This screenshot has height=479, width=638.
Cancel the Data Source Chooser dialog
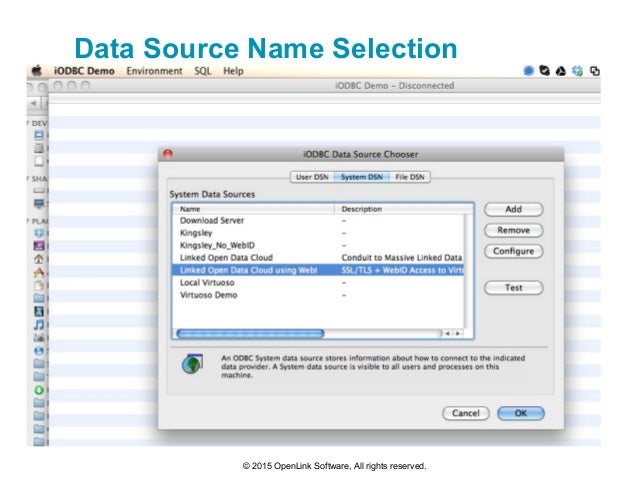tap(466, 413)
